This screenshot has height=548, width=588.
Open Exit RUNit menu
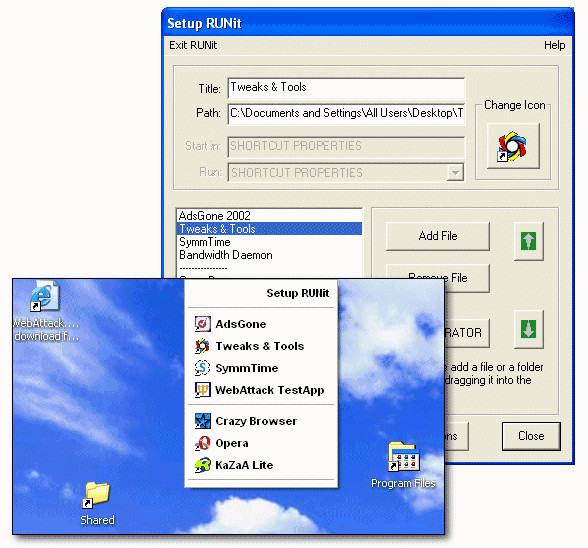[193, 45]
